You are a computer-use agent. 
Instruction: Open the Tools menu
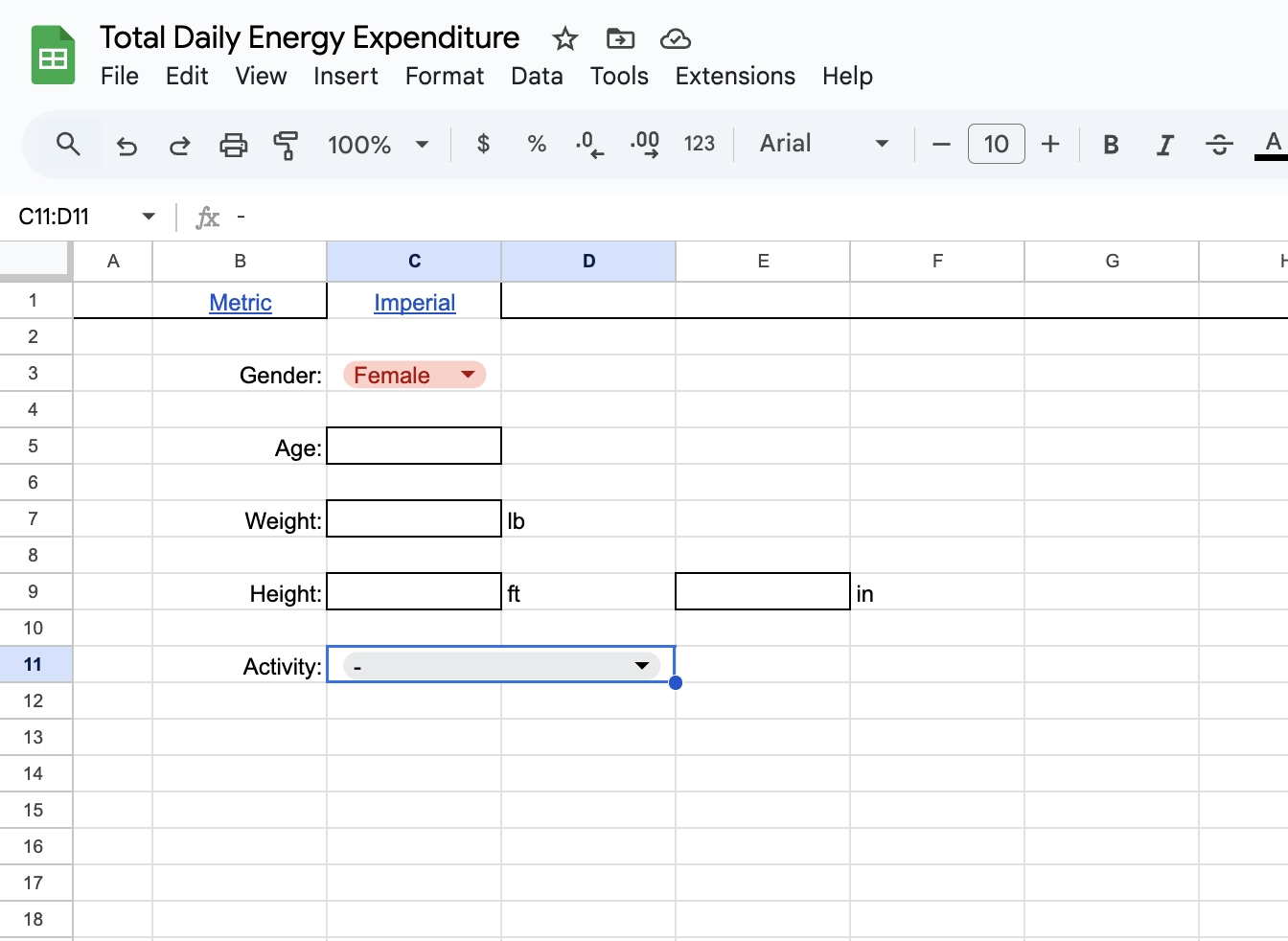[x=619, y=77]
